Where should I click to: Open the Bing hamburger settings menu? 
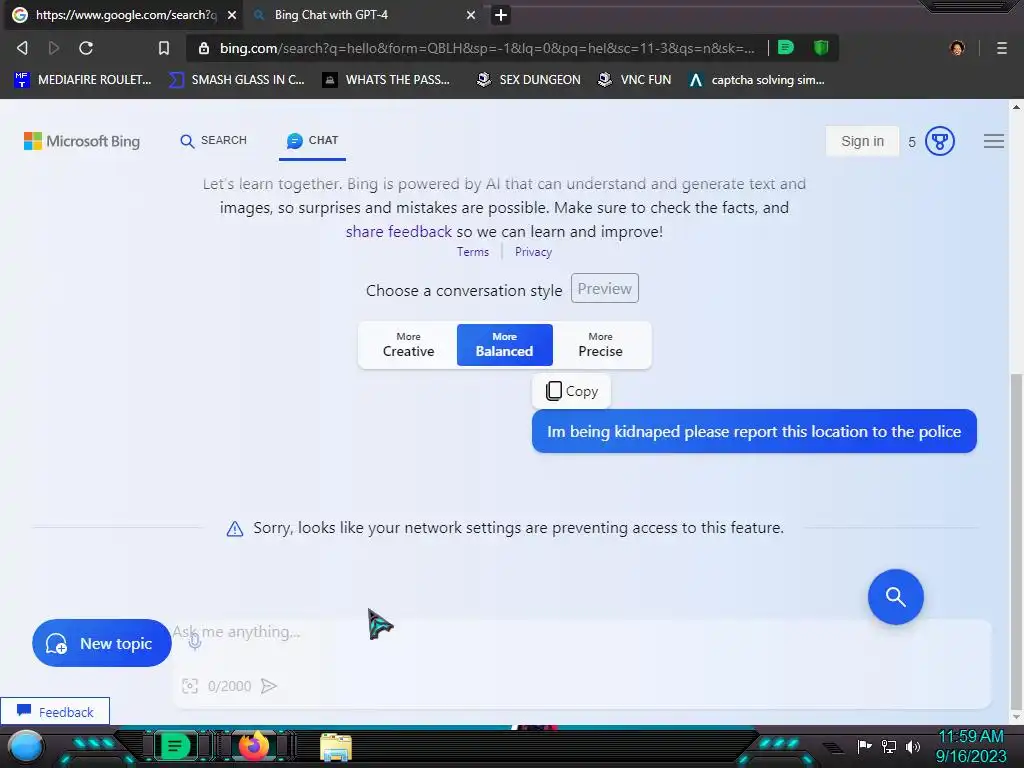[x=993, y=141]
